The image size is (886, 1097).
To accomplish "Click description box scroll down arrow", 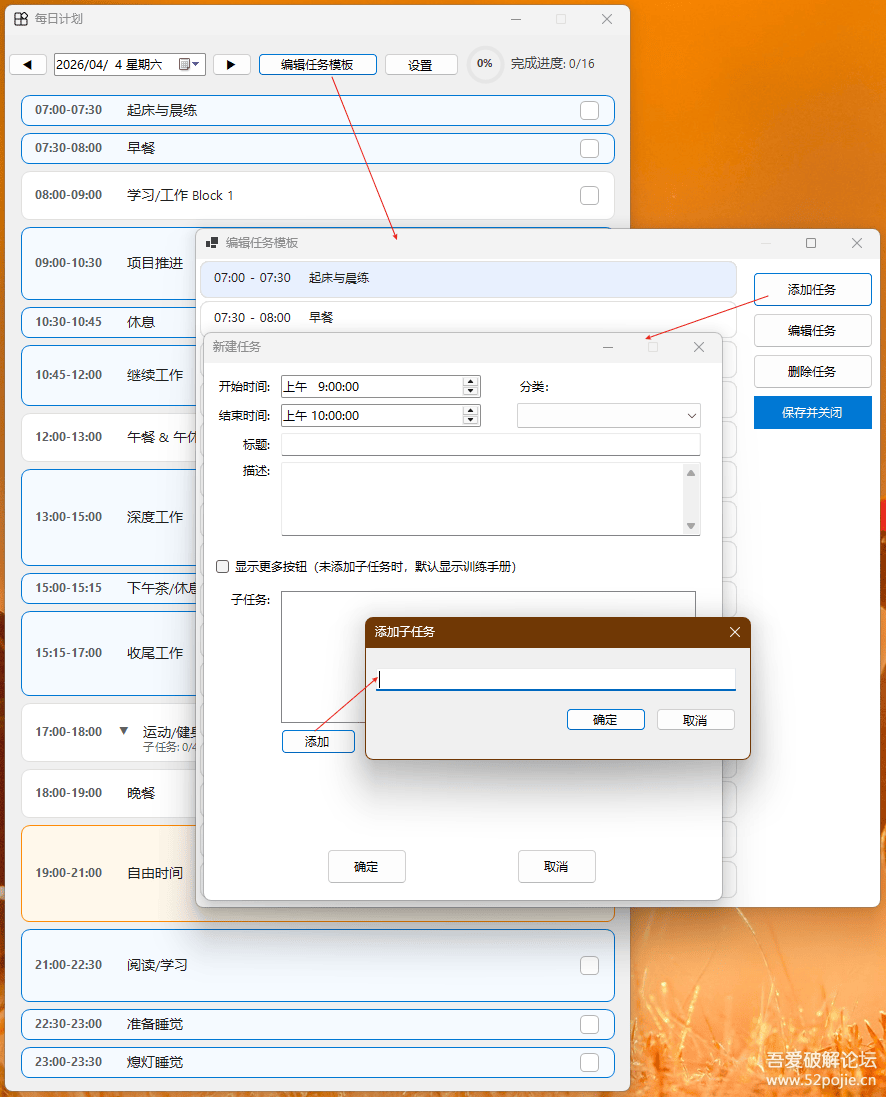I will (691, 526).
